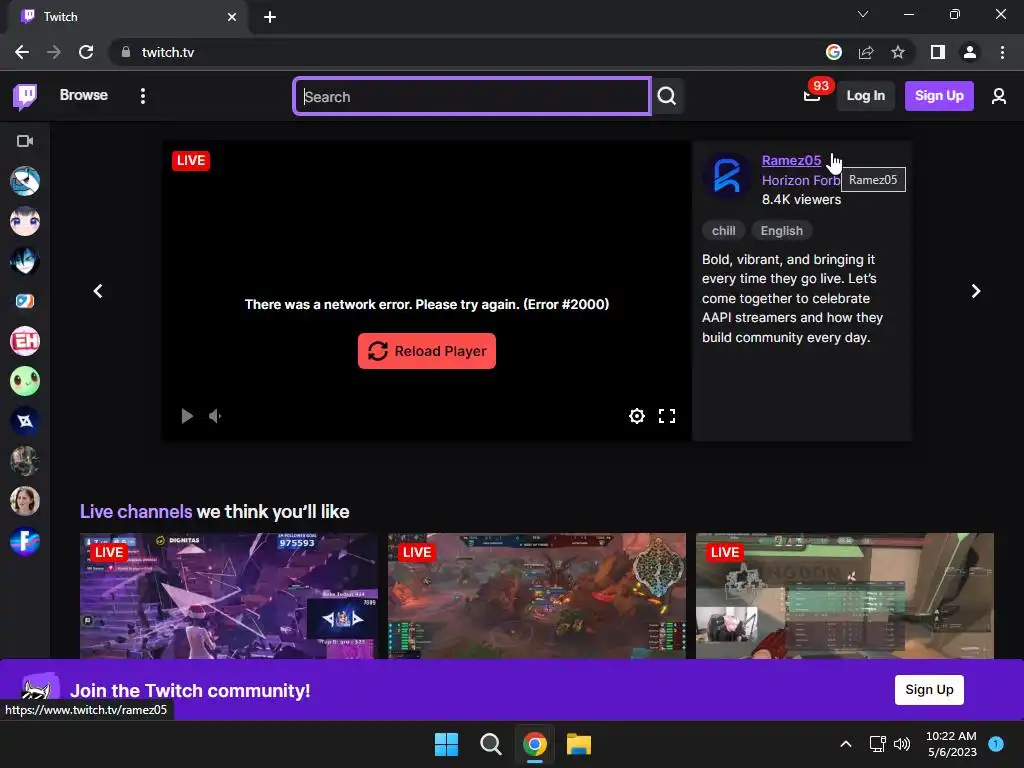The height and width of the screenshot is (768, 1024).
Task: Open the Browse page
Action: 84,95
